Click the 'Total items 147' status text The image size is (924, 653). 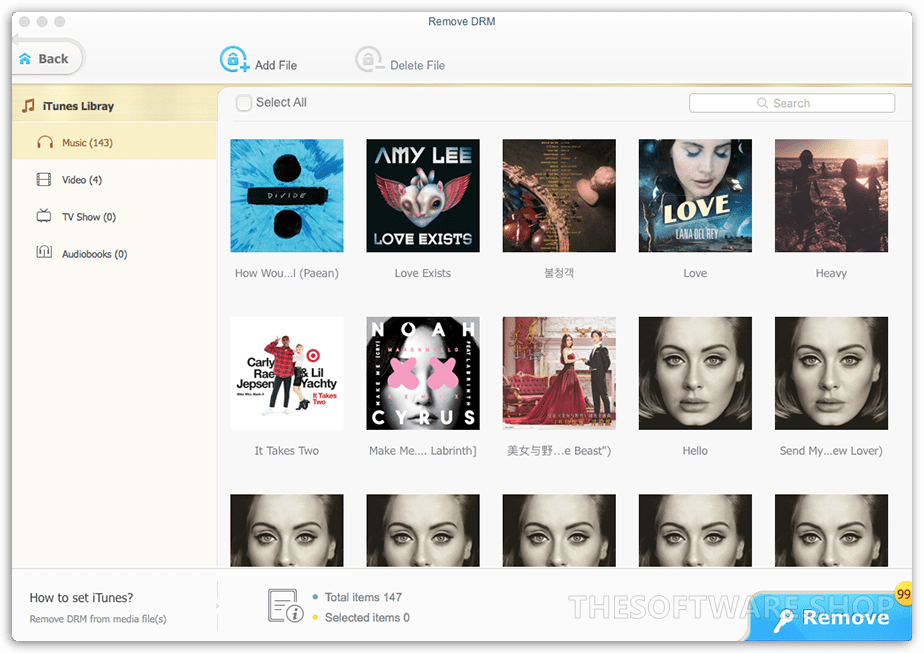pos(363,597)
